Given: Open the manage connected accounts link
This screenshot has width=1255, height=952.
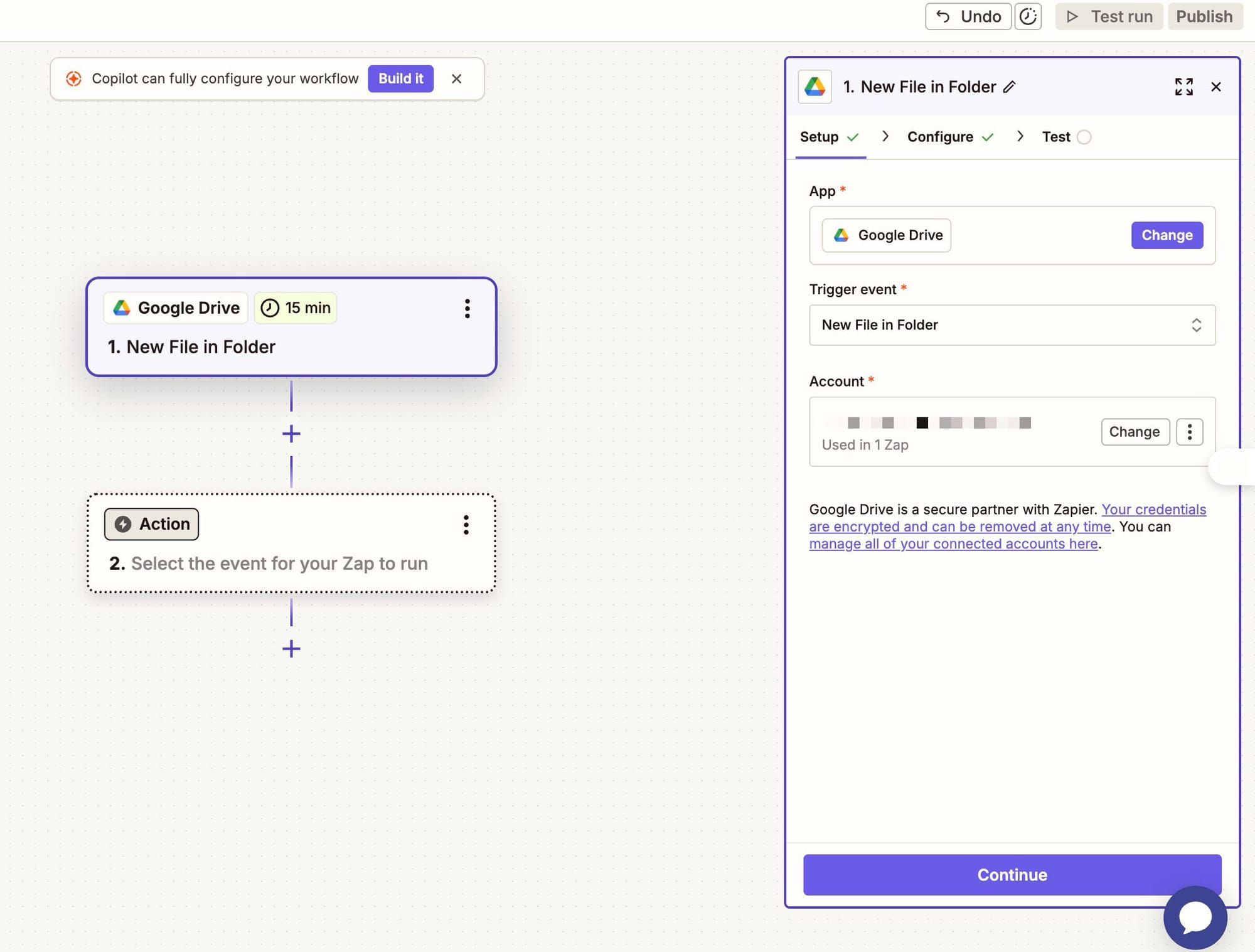Looking at the screenshot, I should coord(953,544).
